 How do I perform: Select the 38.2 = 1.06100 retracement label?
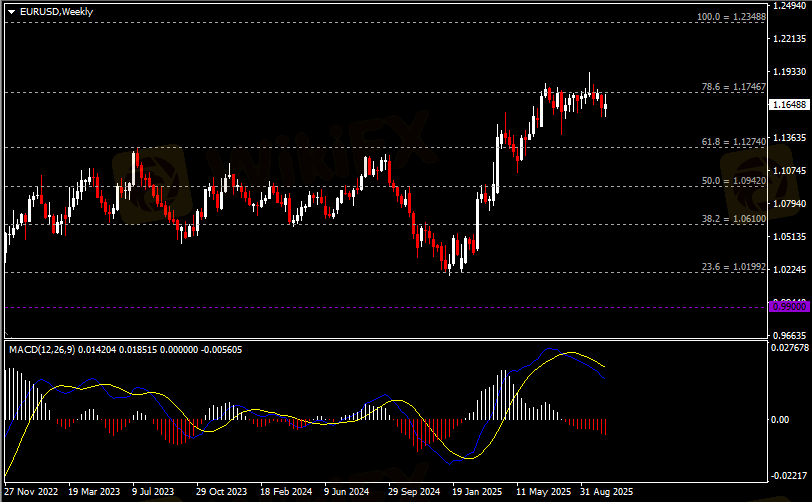733,219
